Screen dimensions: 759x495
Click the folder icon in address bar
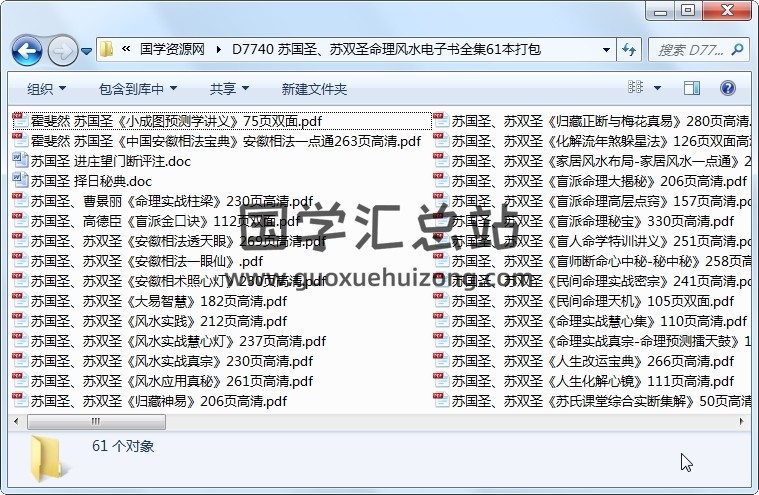pos(107,49)
